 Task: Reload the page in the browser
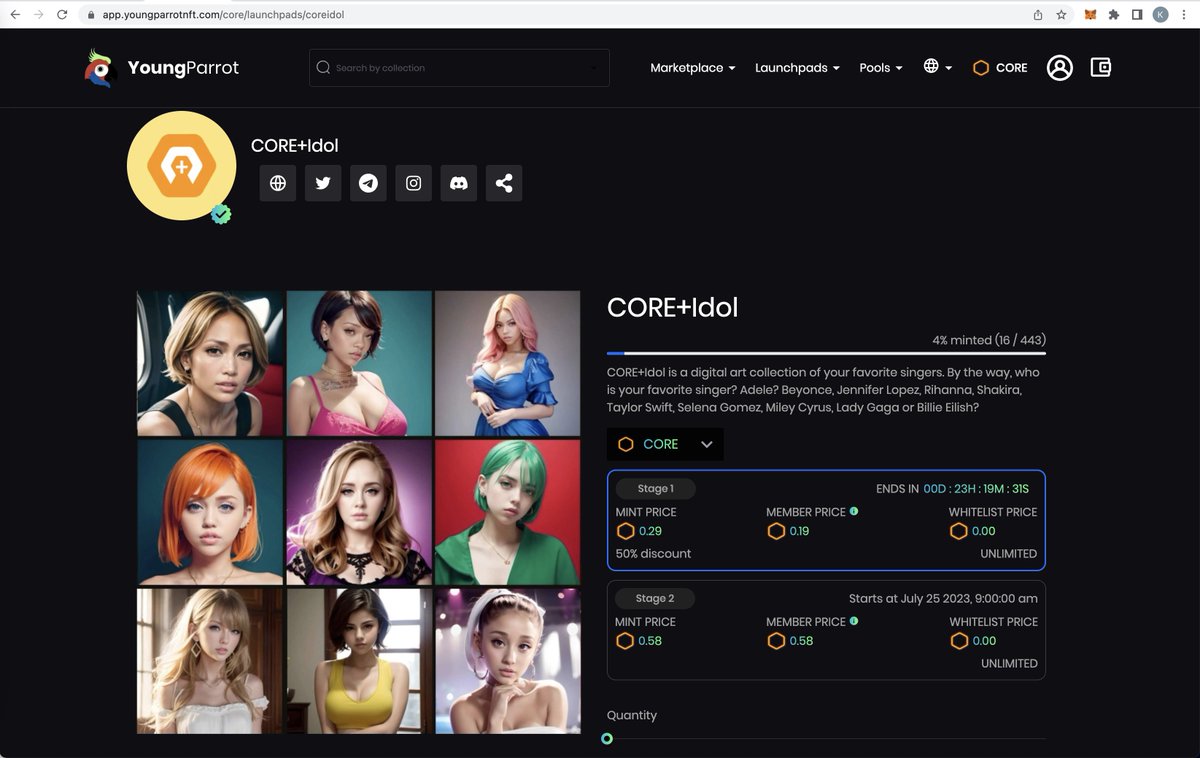coord(62,15)
